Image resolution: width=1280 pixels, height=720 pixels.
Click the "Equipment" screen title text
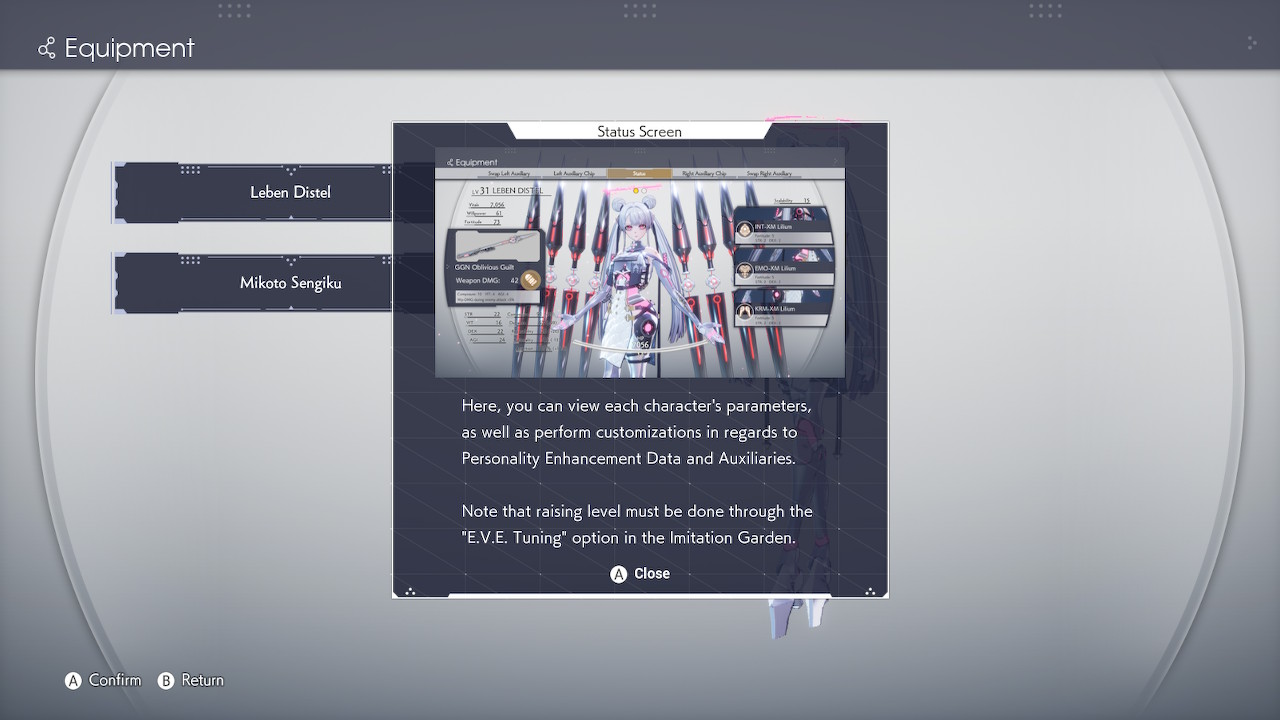(129, 48)
